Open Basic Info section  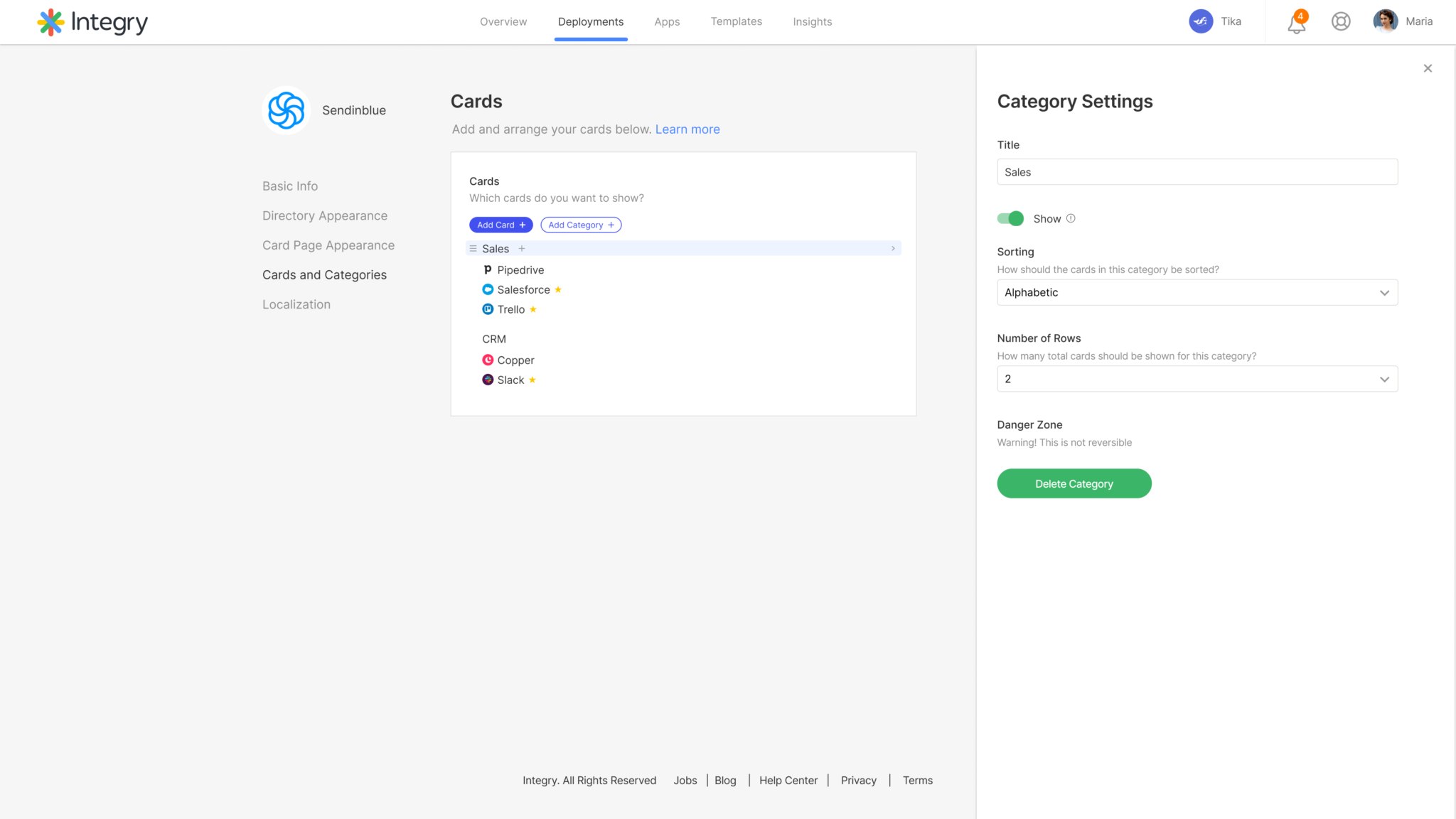290,186
